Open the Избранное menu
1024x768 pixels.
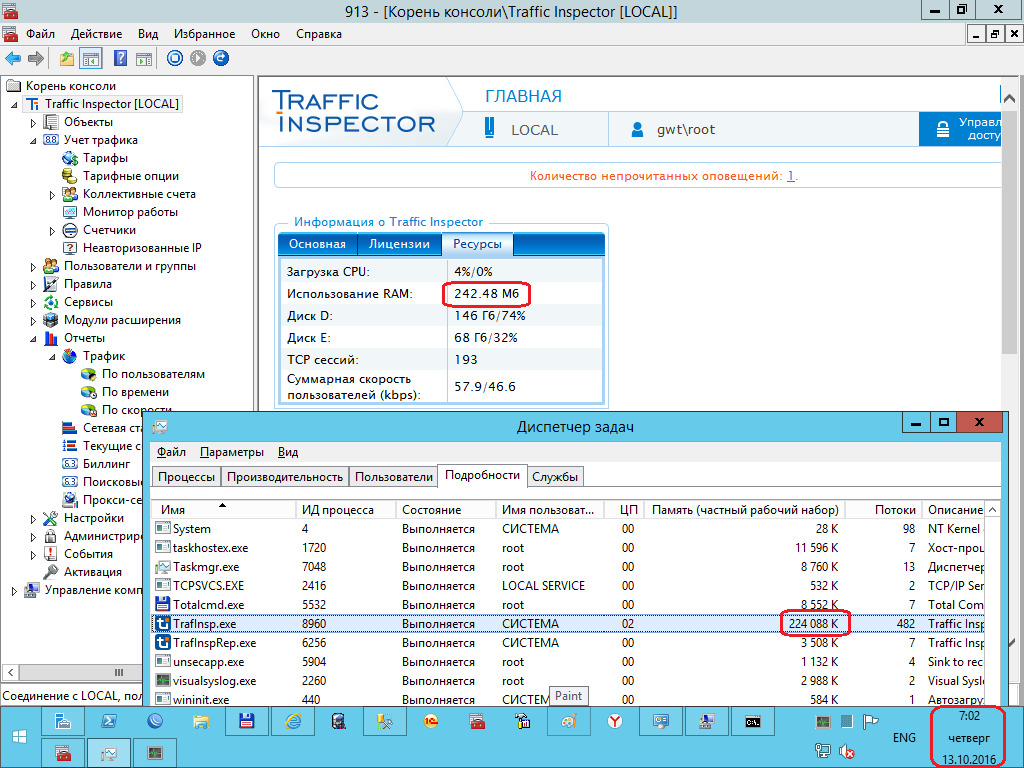(x=204, y=34)
